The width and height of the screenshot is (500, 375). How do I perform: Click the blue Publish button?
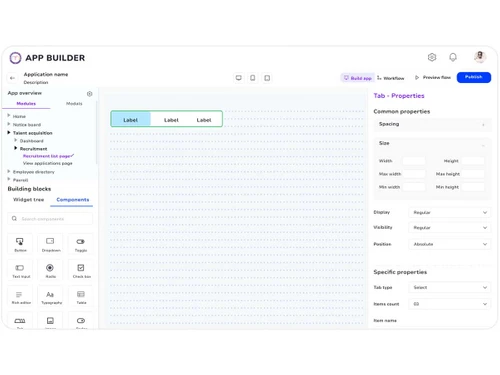click(x=474, y=77)
